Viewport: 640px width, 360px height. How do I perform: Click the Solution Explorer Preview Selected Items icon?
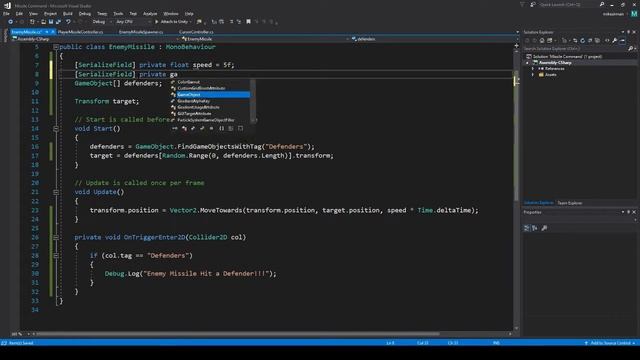[x=622, y=40]
